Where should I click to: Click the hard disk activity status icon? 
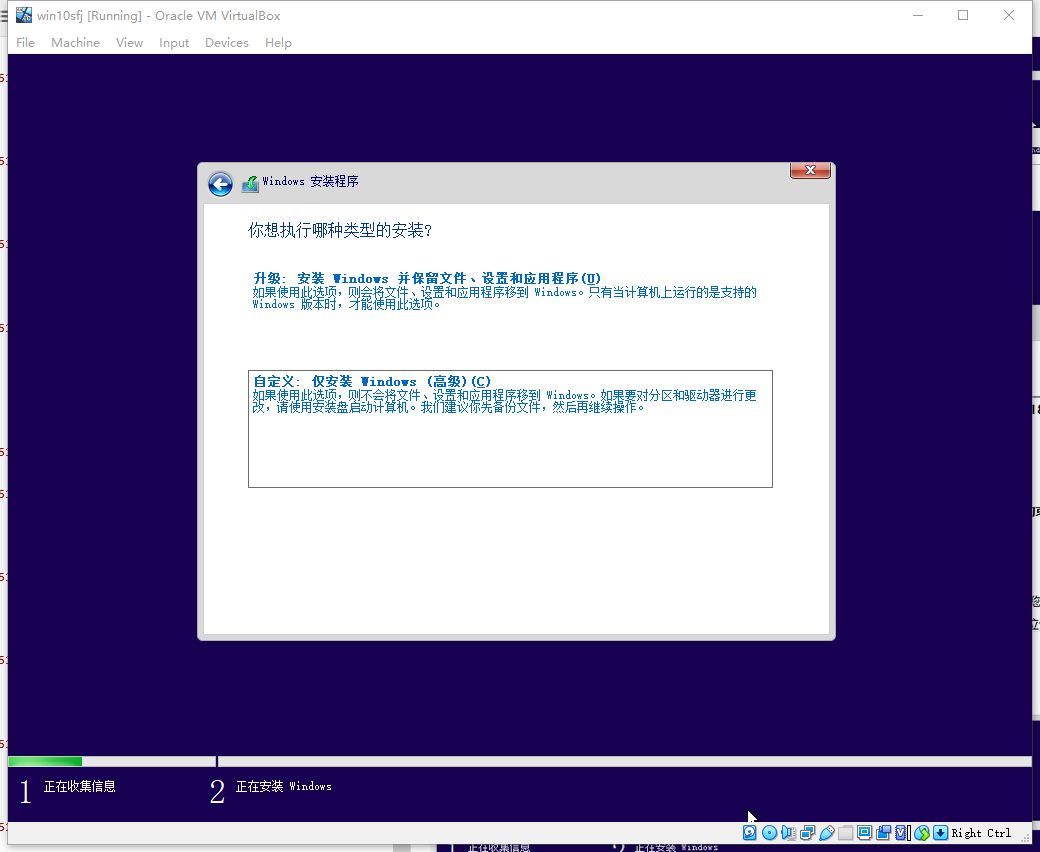click(x=749, y=833)
